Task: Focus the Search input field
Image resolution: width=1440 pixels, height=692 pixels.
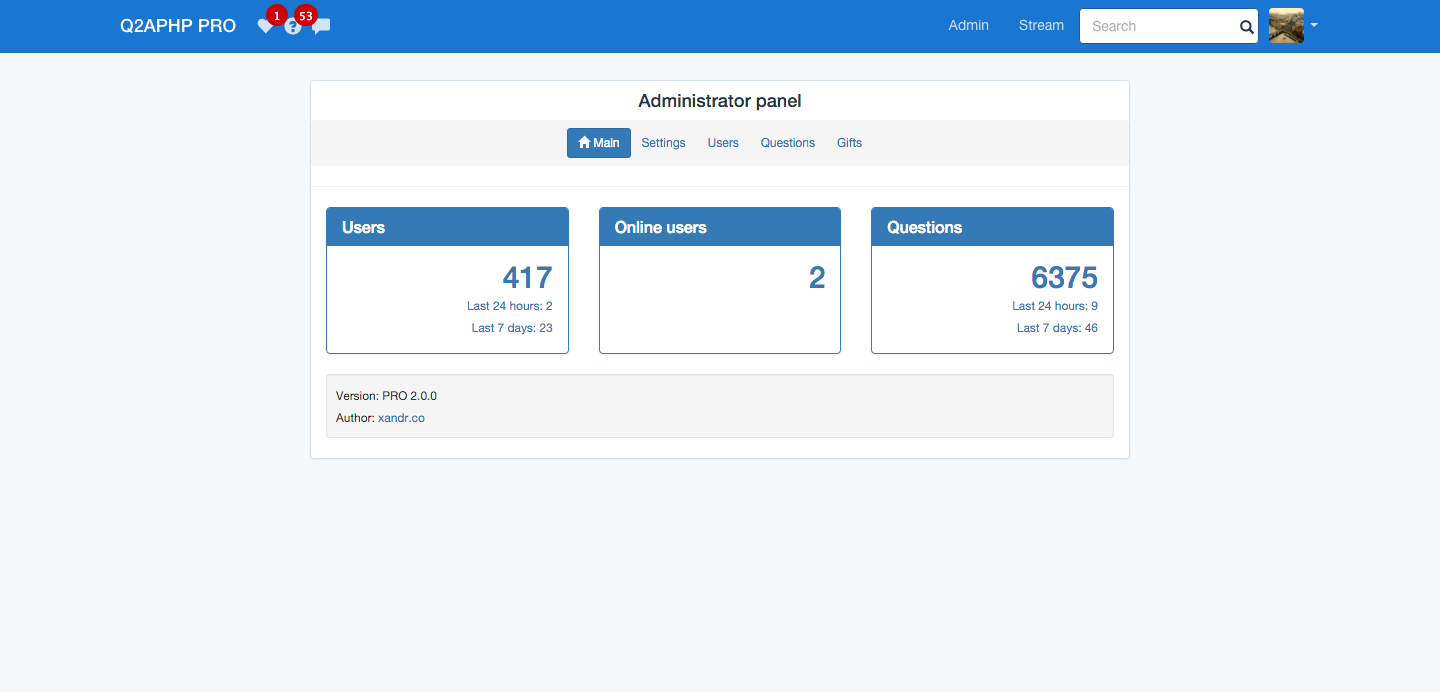Action: tap(1160, 27)
